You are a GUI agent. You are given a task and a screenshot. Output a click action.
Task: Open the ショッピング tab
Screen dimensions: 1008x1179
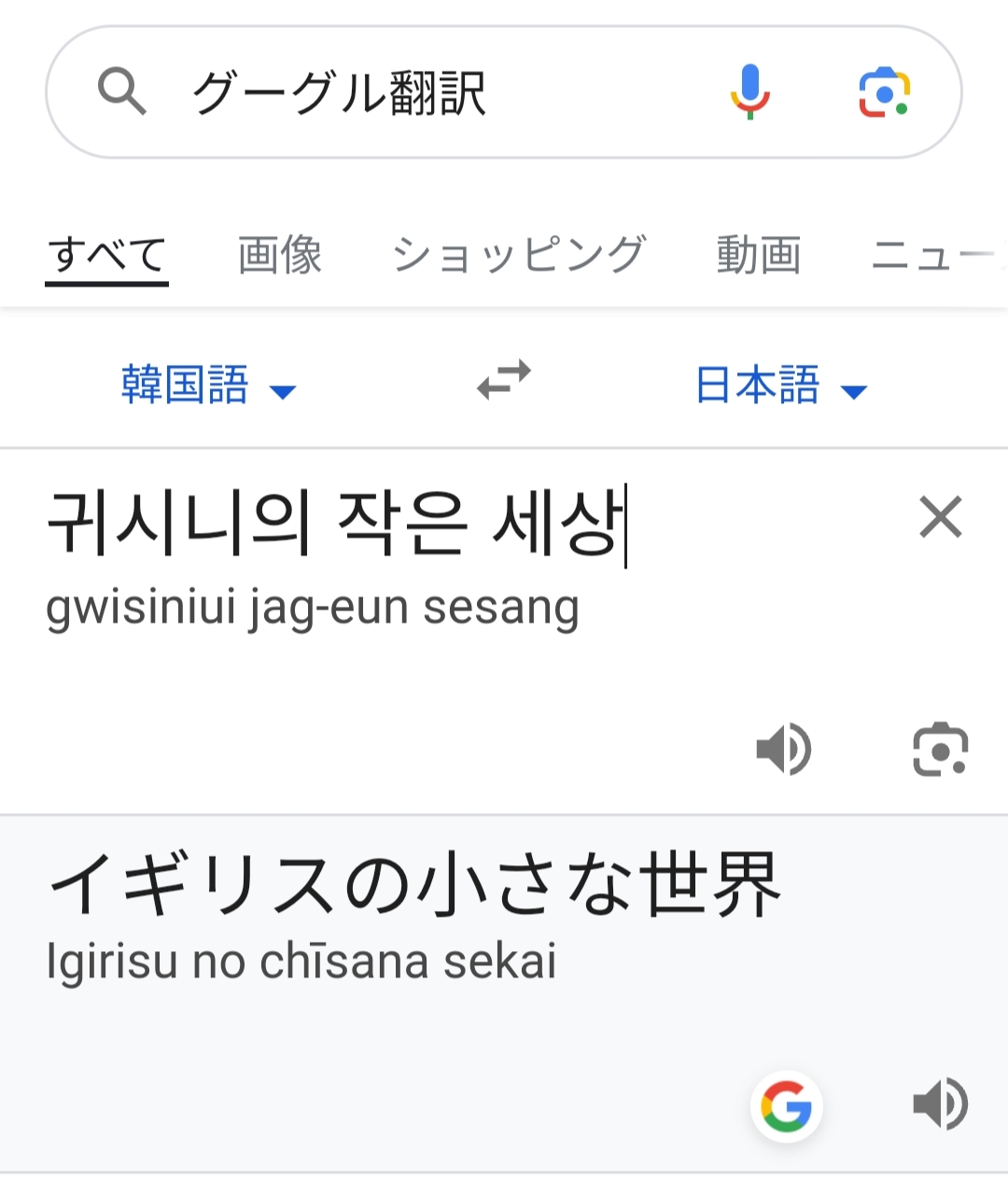519,255
